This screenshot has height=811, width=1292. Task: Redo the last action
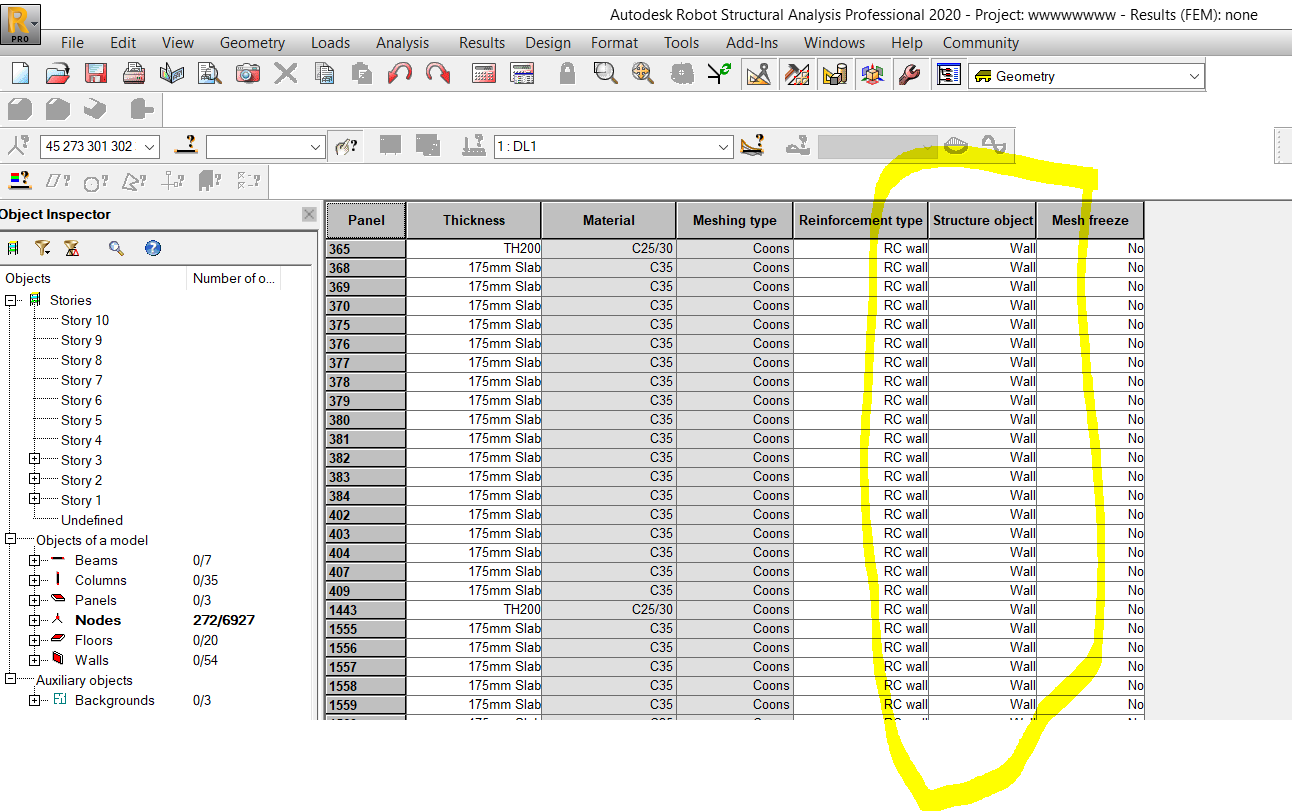[437, 74]
